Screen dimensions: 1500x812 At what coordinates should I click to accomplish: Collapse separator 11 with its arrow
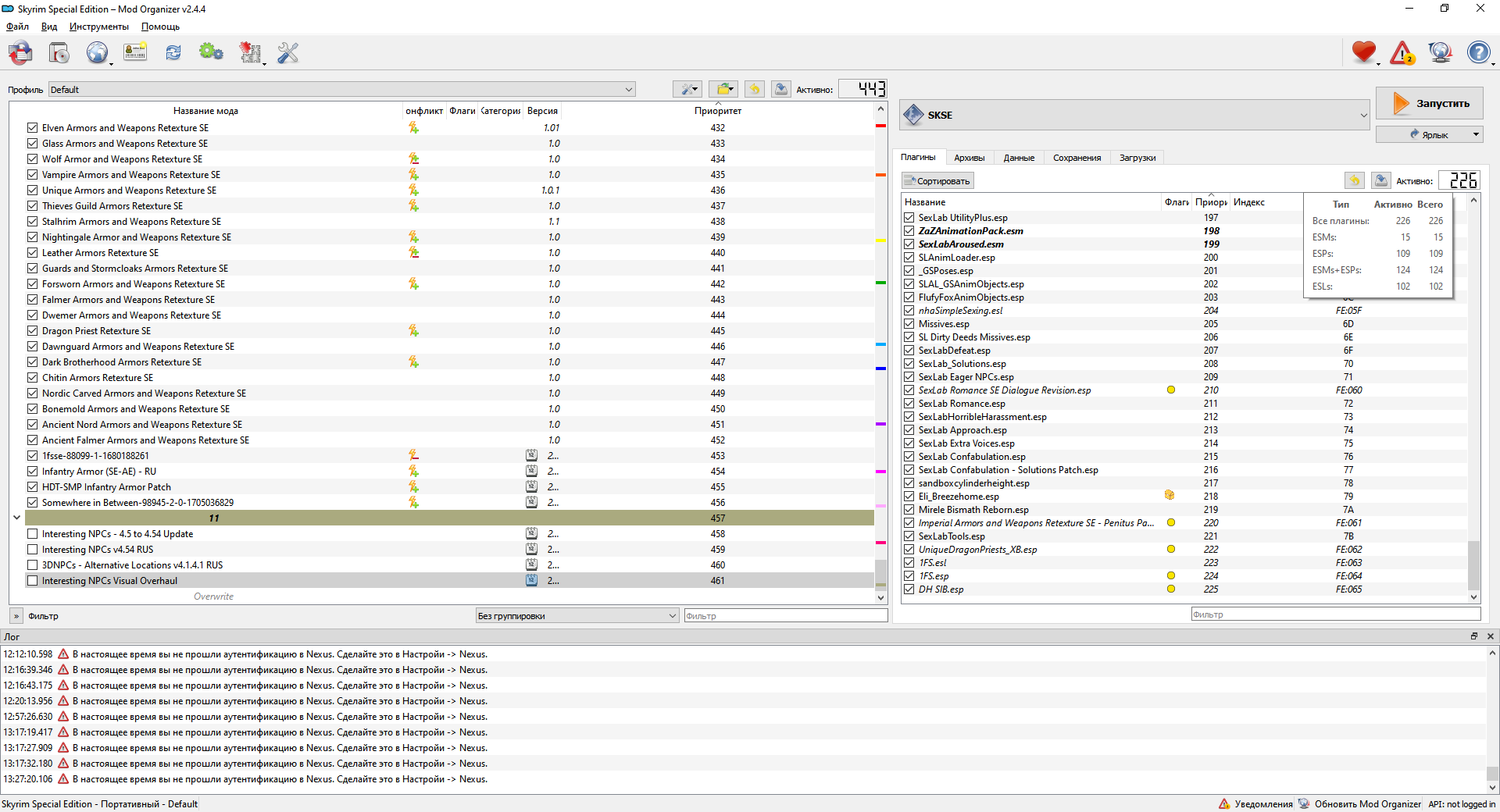[16, 518]
